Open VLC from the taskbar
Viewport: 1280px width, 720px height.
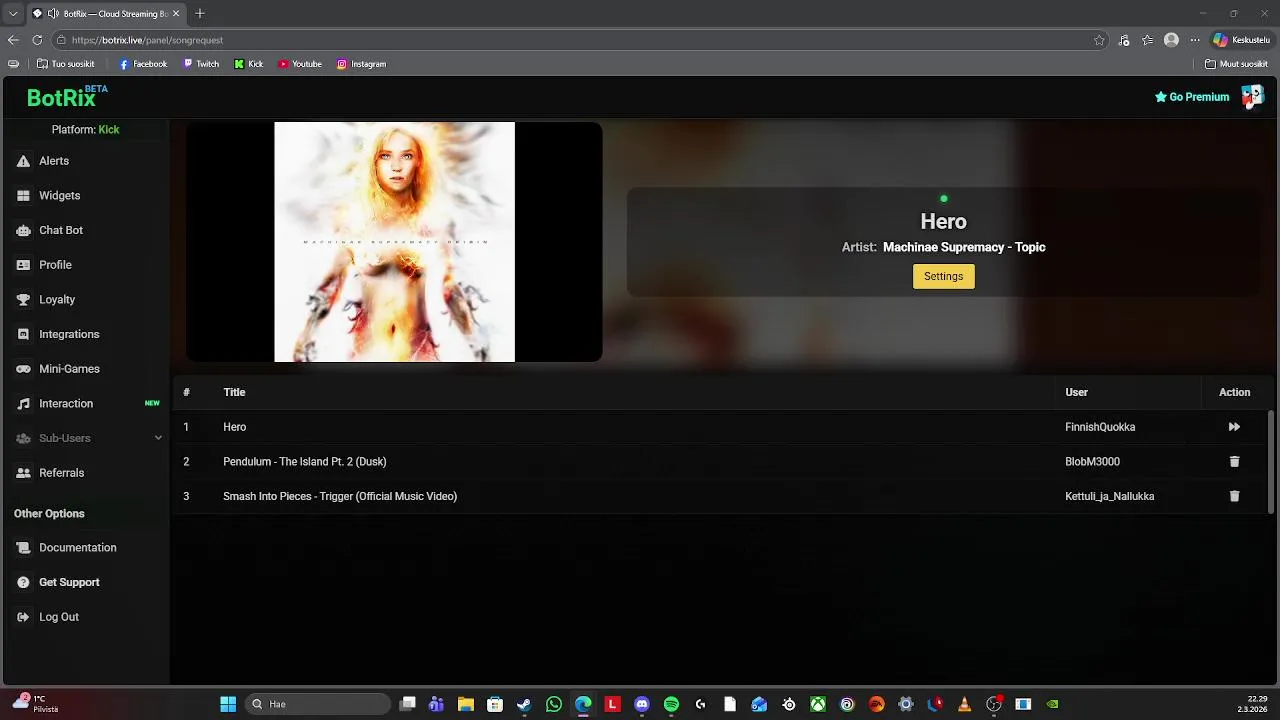coord(964,704)
